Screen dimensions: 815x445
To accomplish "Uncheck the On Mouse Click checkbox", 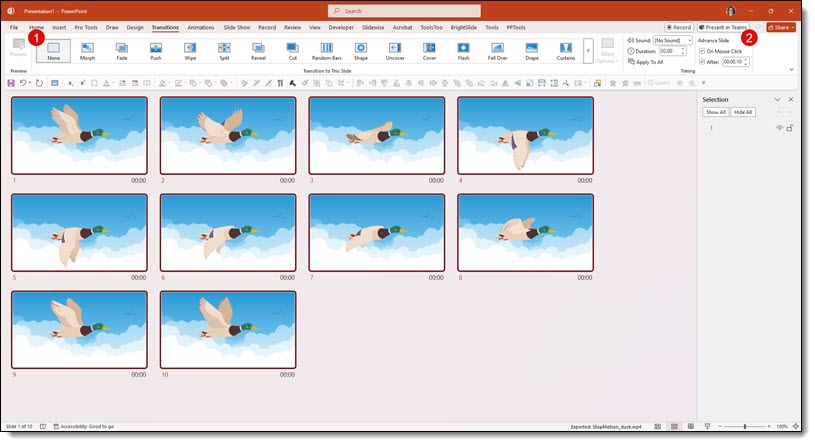I will point(702,50).
